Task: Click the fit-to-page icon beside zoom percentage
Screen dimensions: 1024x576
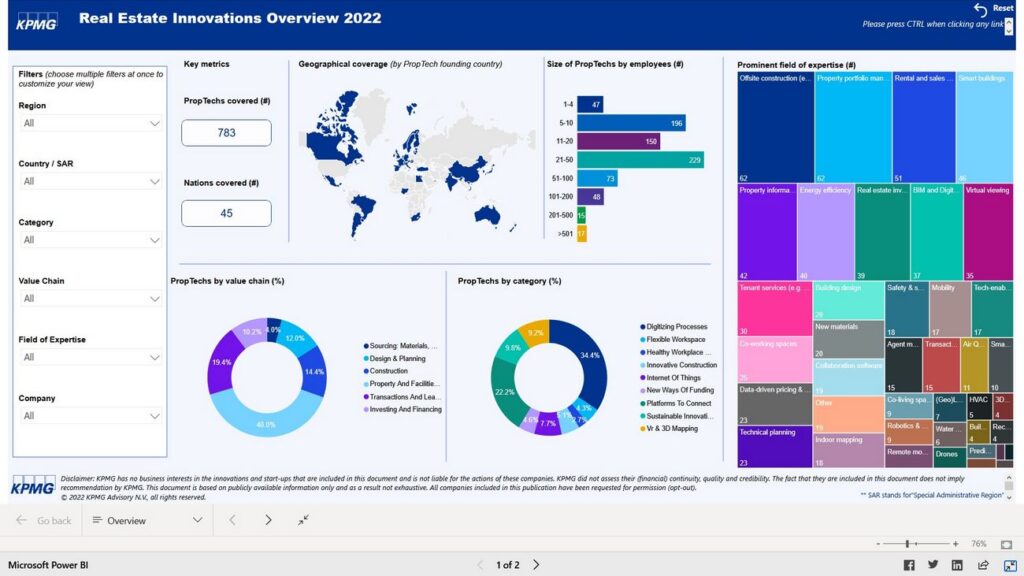Action: (1007, 543)
